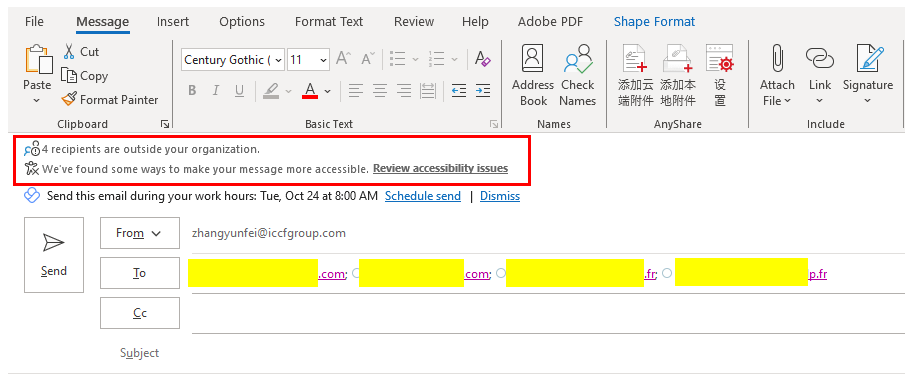
Task: Switch to the Shape Format tab
Action: pyautogui.click(x=654, y=22)
